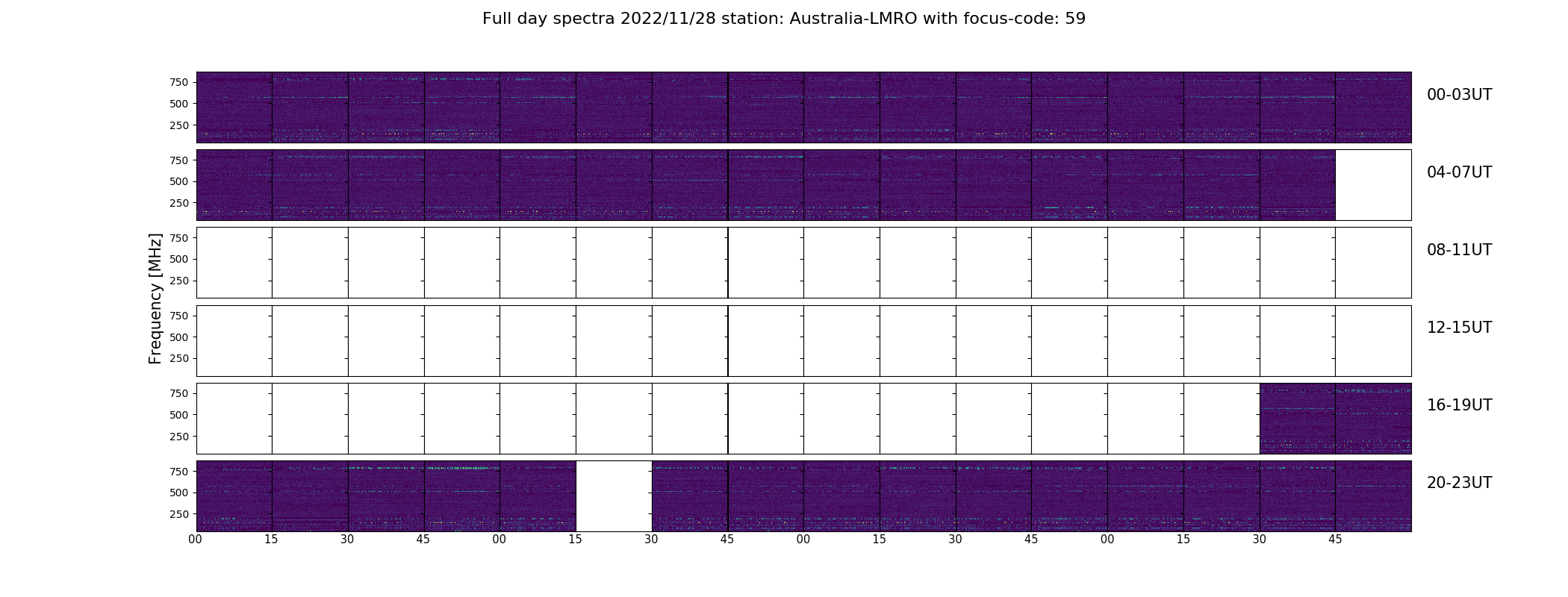Click the '04-07UT' row label
The image size is (1568, 597).
pyautogui.click(x=1459, y=172)
